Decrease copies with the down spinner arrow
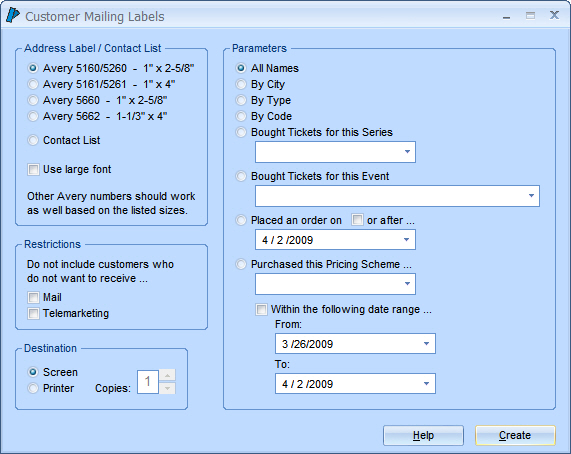 pyautogui.click(x=168, y=388)
